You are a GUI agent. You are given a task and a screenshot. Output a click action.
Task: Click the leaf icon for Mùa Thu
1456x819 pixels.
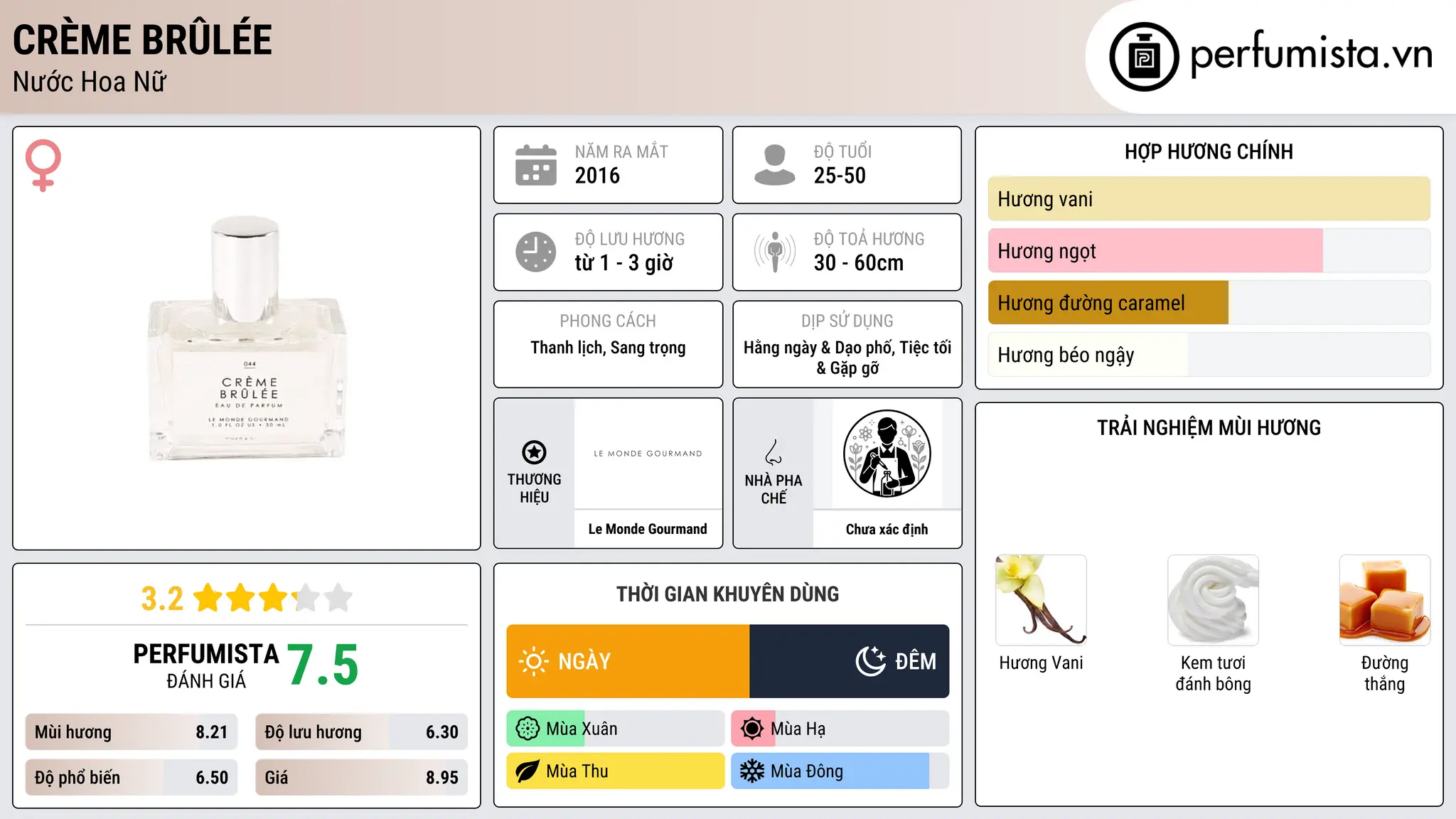528,771
